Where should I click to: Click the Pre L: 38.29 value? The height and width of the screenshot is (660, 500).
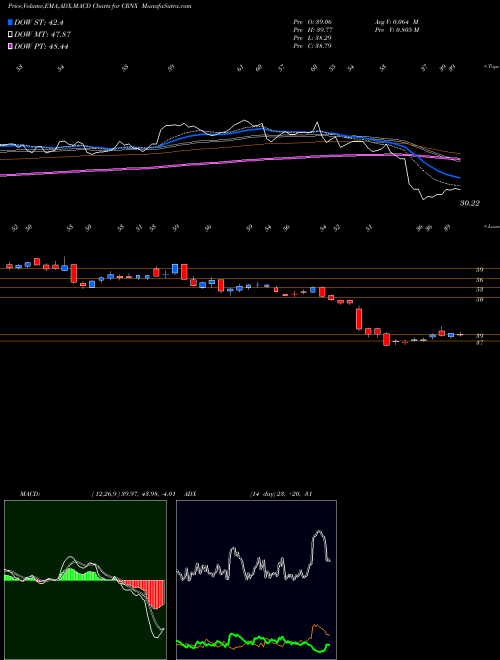pyautogui.click(x=312, y=38)
